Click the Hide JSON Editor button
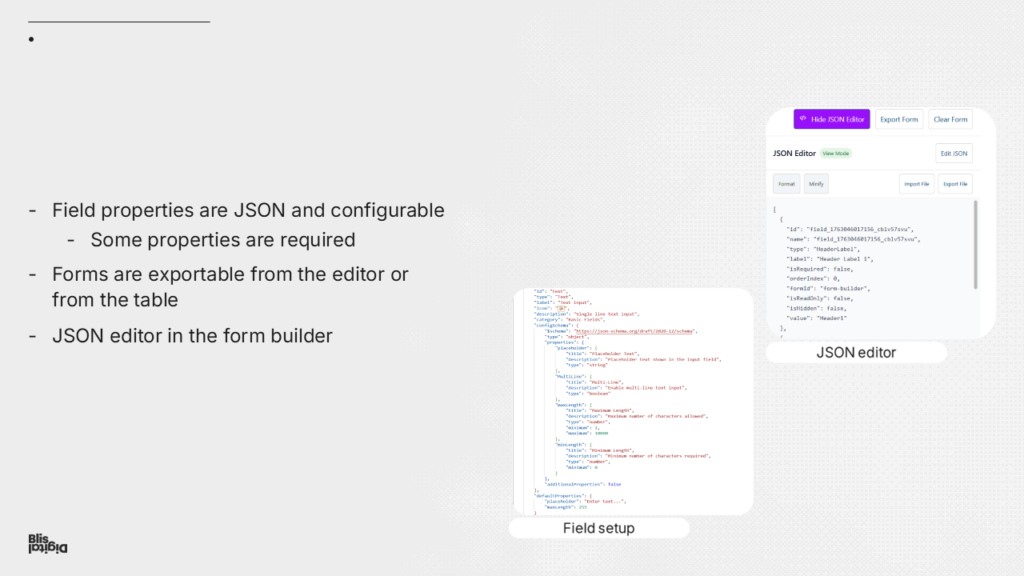The height and width of the screenshot is (576, 1024). 831,119
